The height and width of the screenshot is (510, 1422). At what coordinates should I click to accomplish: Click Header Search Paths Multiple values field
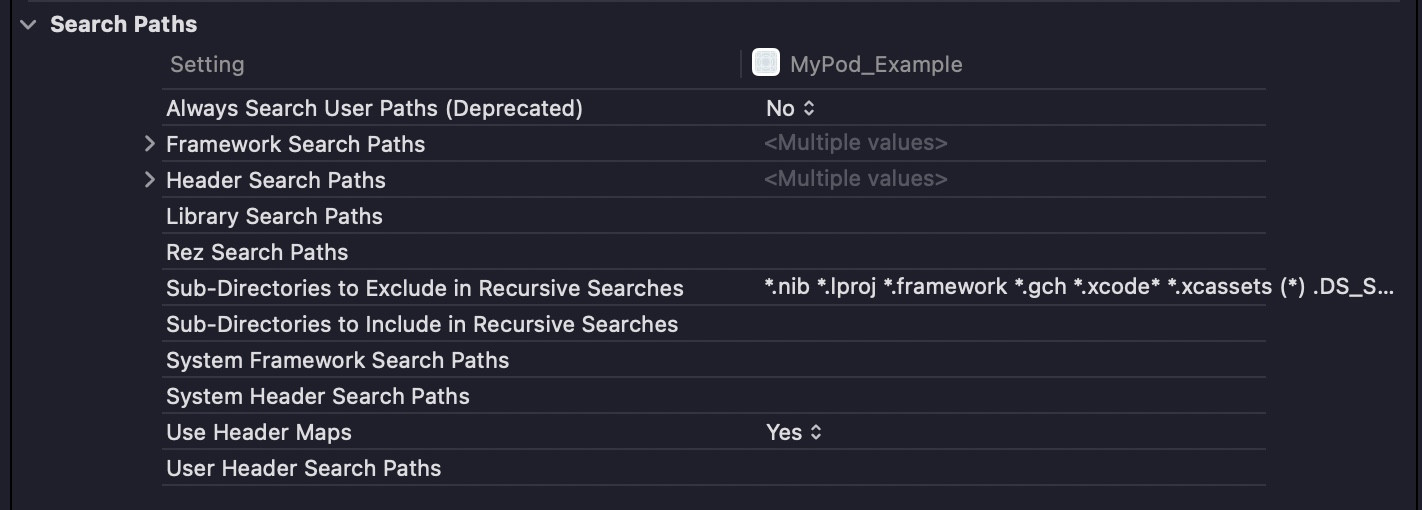coord(855,180)
